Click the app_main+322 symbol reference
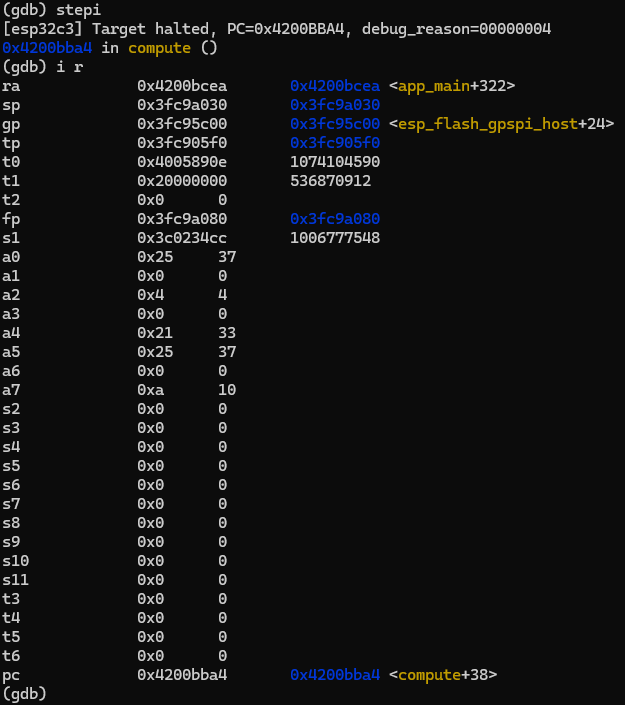This screenshot has width=625, height=705. point(451,86)
